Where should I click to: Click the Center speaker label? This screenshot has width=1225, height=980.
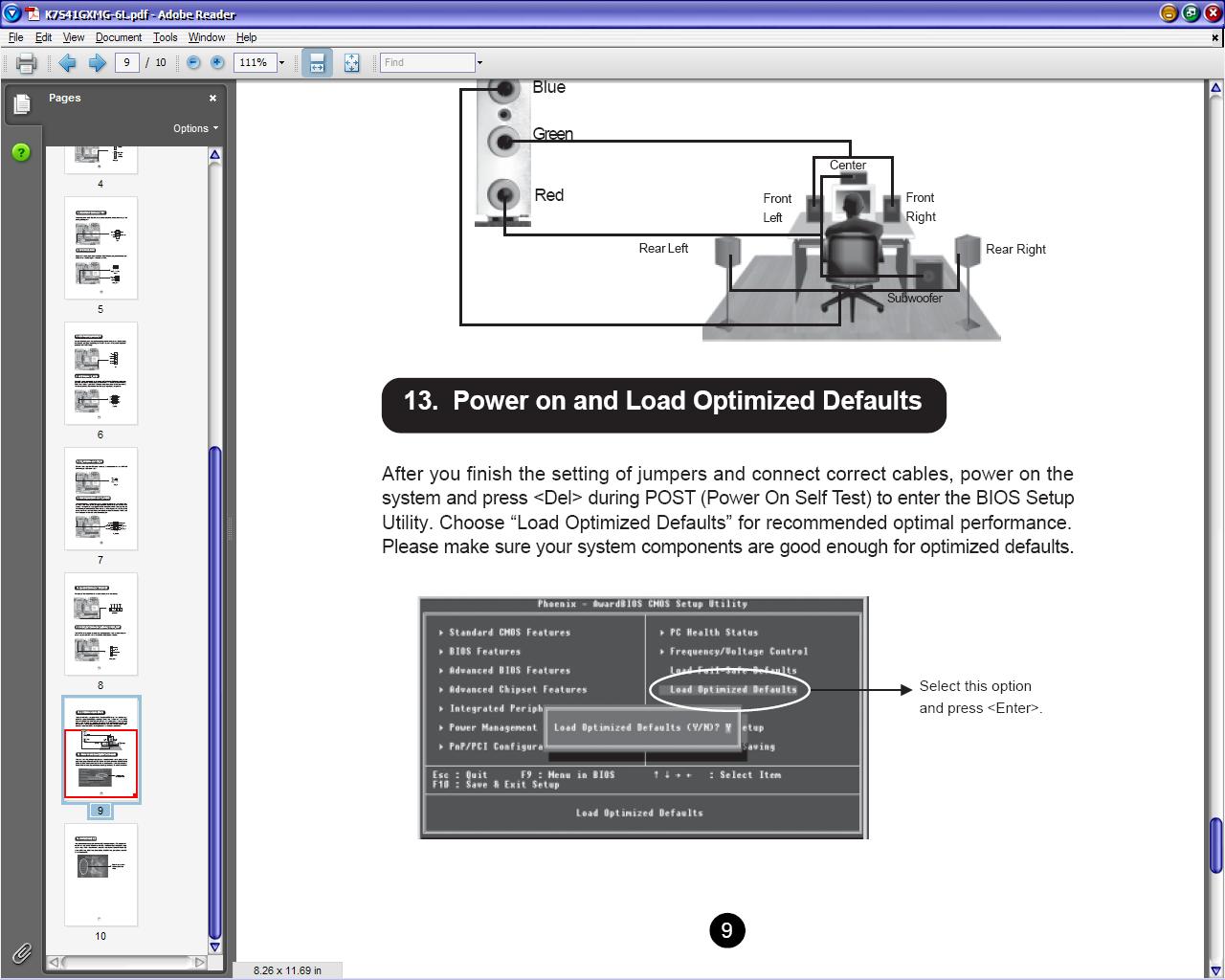coord(848,166)
